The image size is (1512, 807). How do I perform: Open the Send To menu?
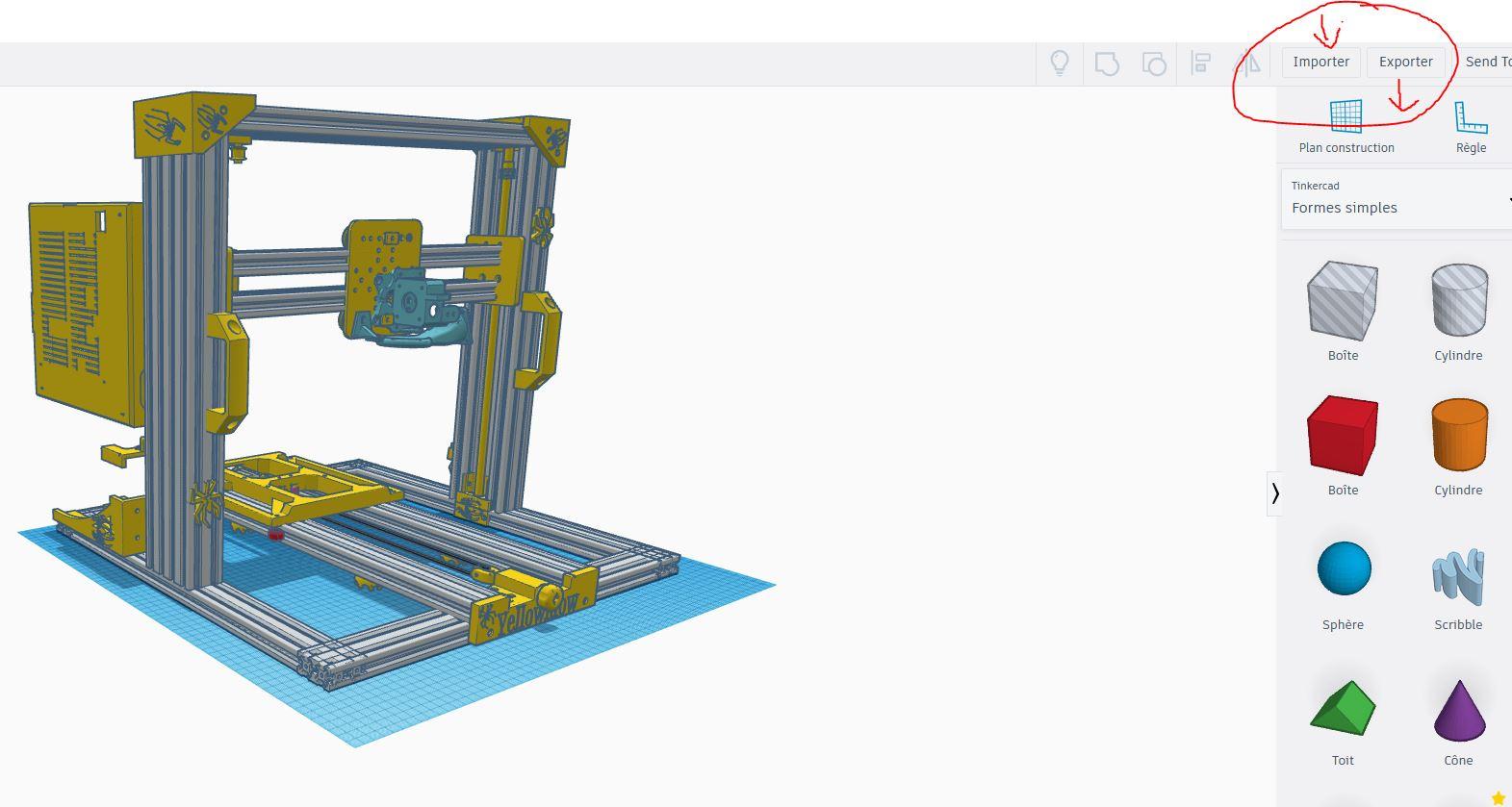click(1487, 62)
